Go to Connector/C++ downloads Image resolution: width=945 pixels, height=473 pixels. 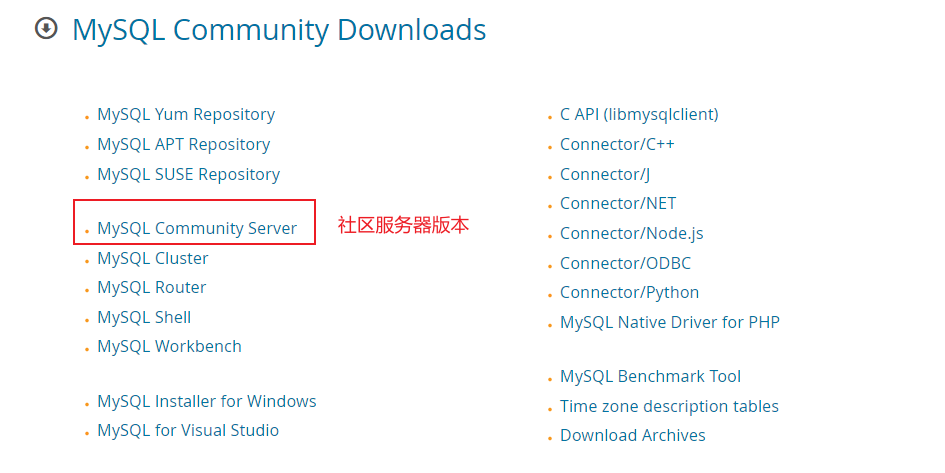(x=618, y=145)
